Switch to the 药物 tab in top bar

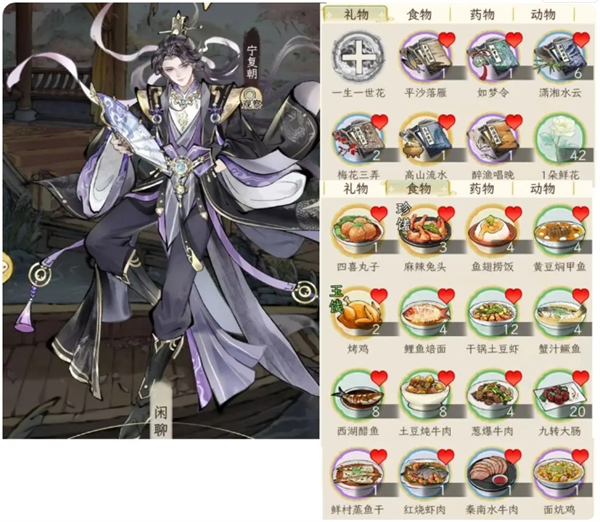(482, 15)
